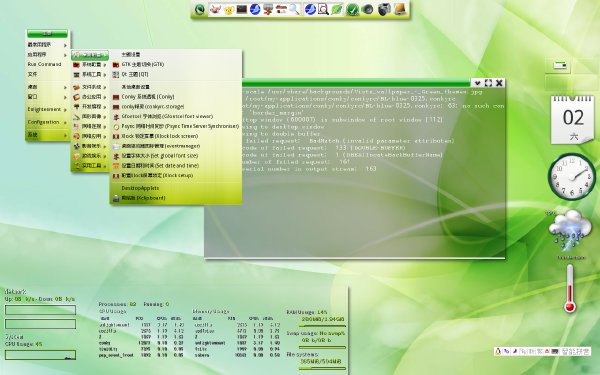Click the blue bird icon beside the terminal
600x375 pixels.
(255, 9)
